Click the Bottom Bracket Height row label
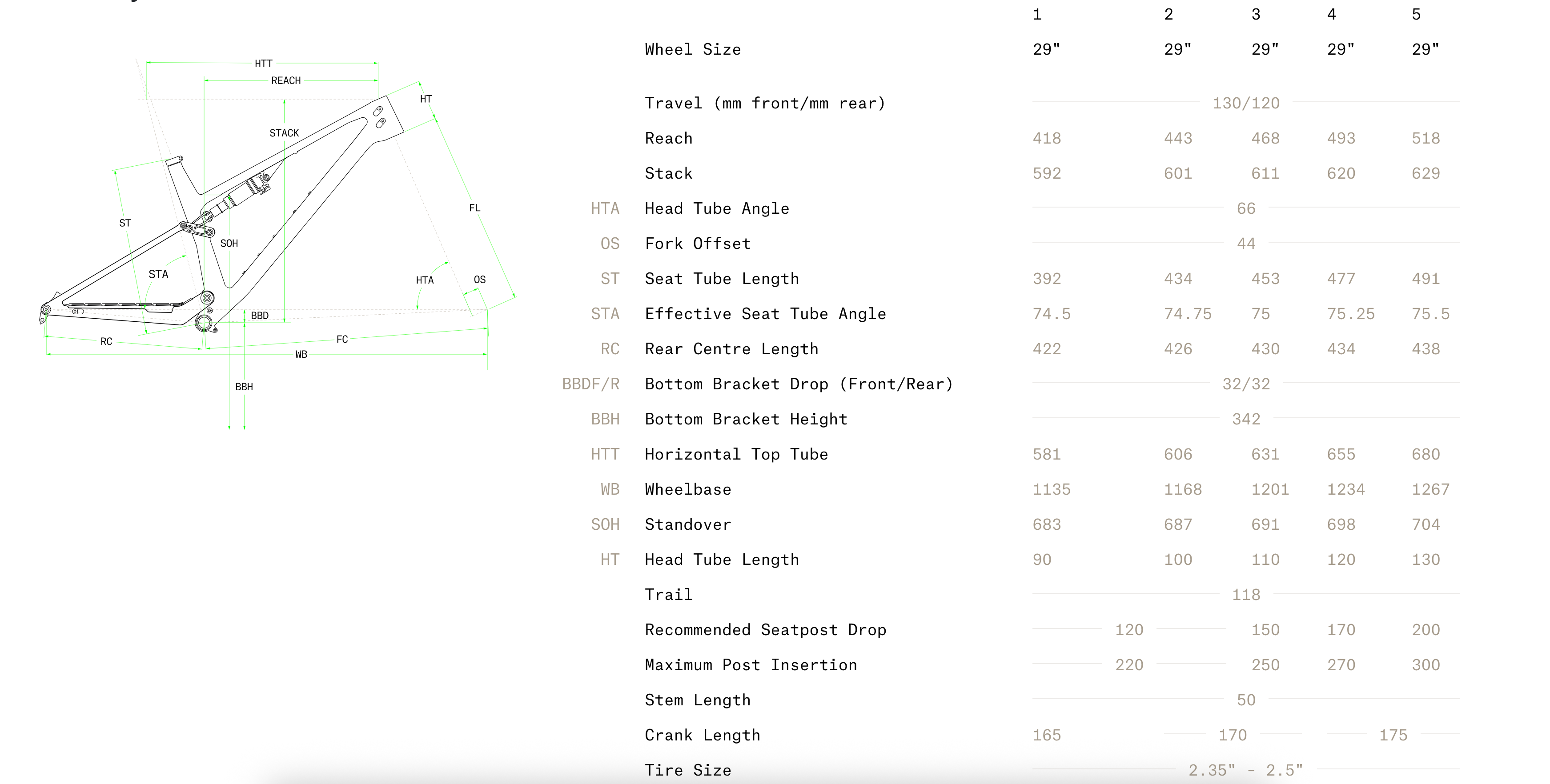Screen dimensions: 1550x784 (746, 419)
